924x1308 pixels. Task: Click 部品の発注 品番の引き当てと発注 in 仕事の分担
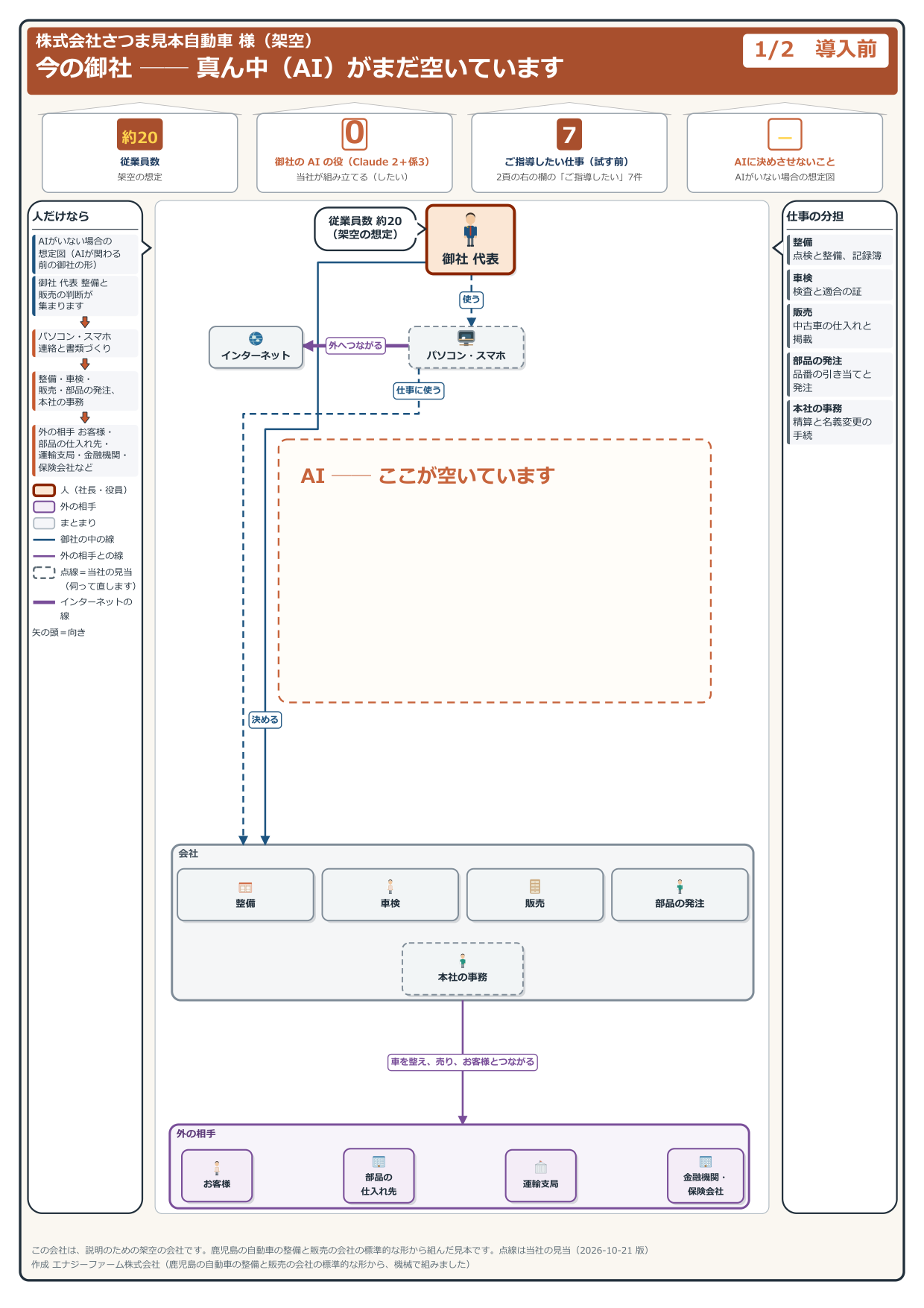point(840,374)
